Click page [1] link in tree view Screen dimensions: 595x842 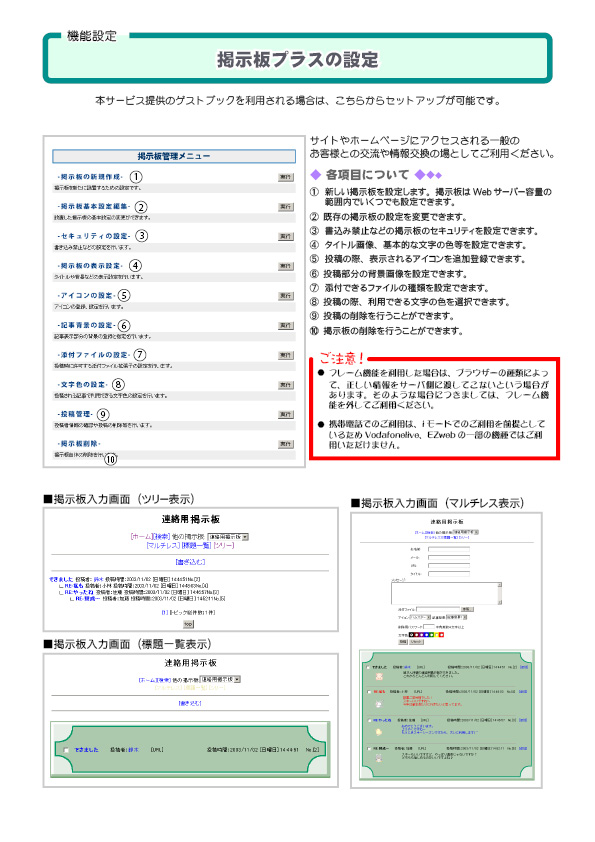point(165,612)
